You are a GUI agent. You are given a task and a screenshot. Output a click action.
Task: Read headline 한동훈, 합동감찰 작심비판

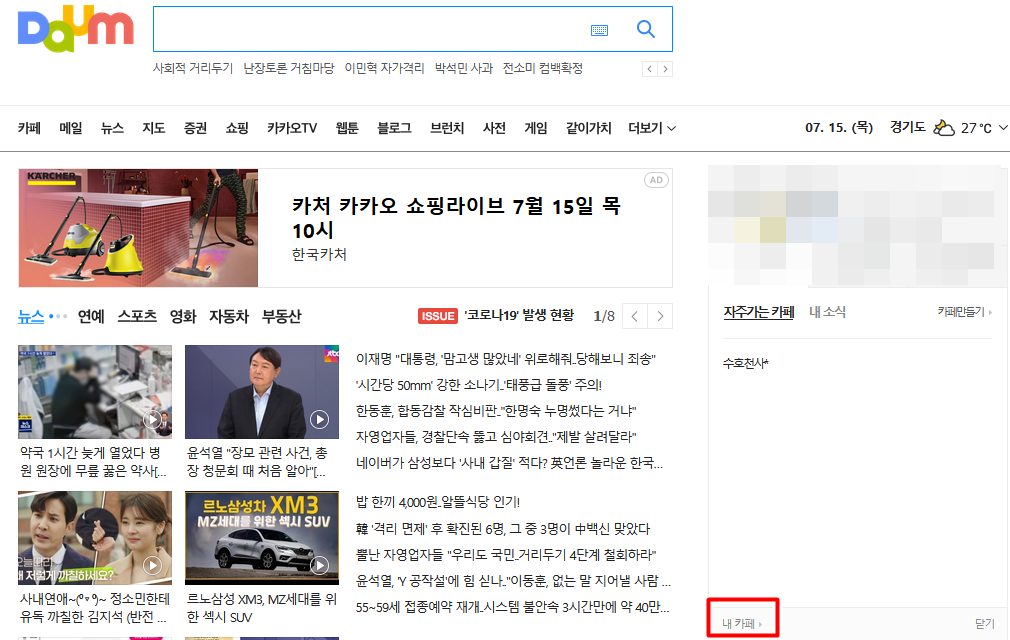click(496, 411)
